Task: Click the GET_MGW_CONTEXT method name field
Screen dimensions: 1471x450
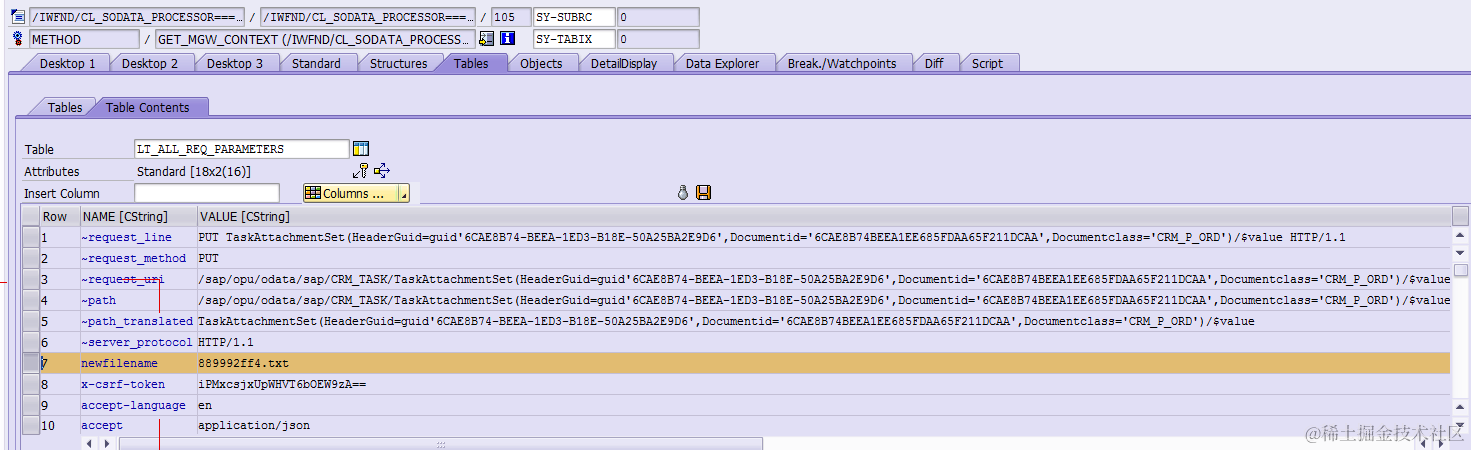Action: coord(314,39)
